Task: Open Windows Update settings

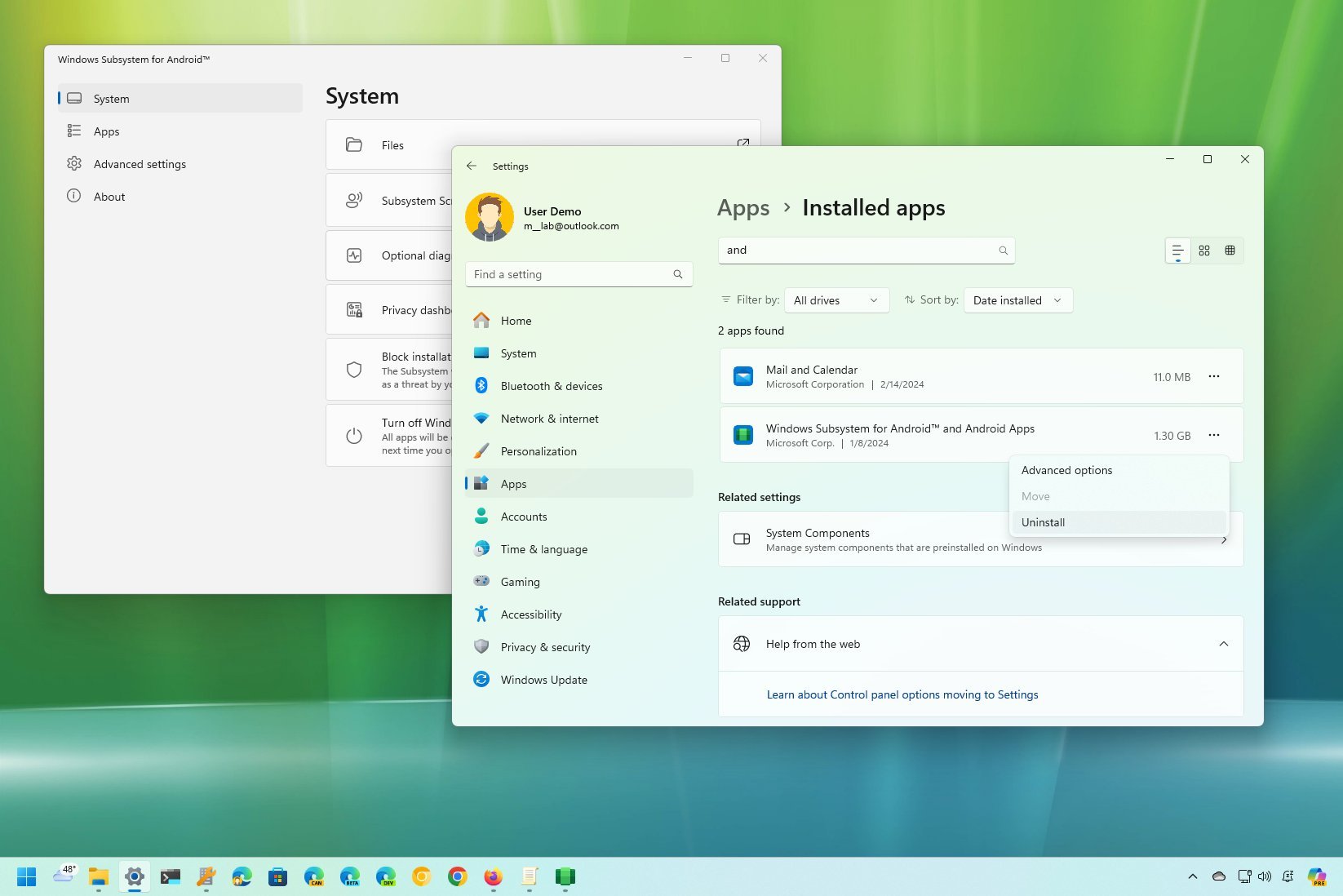Action: pyautogui.click(x=543, y=679)
